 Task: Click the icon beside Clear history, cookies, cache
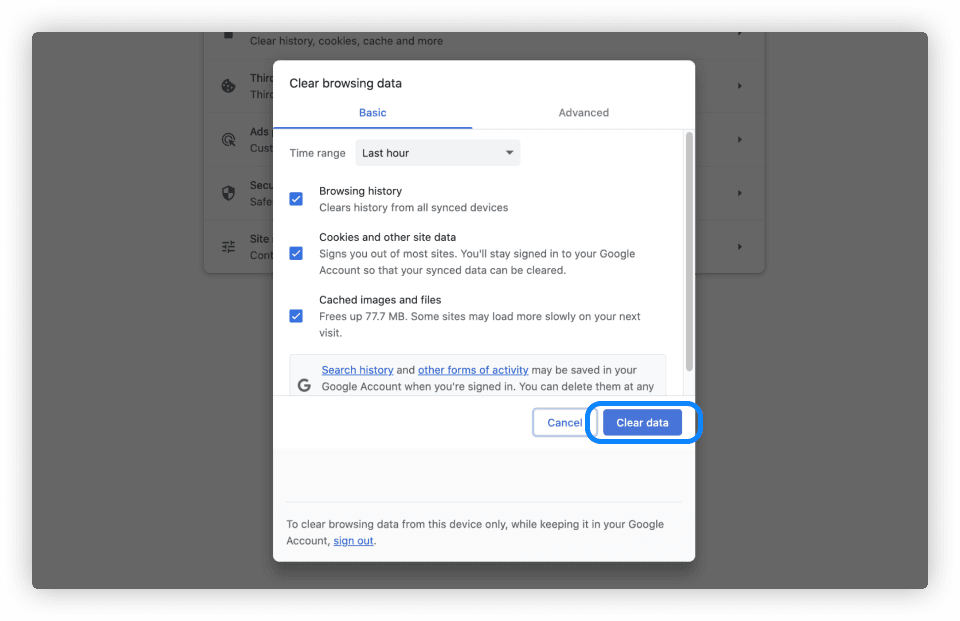pos(230,37)
